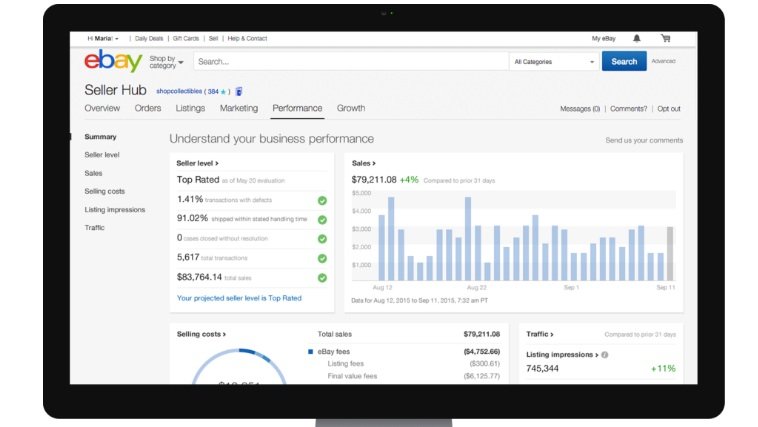Click the Send us your comments link

click(x=644, y=140)
